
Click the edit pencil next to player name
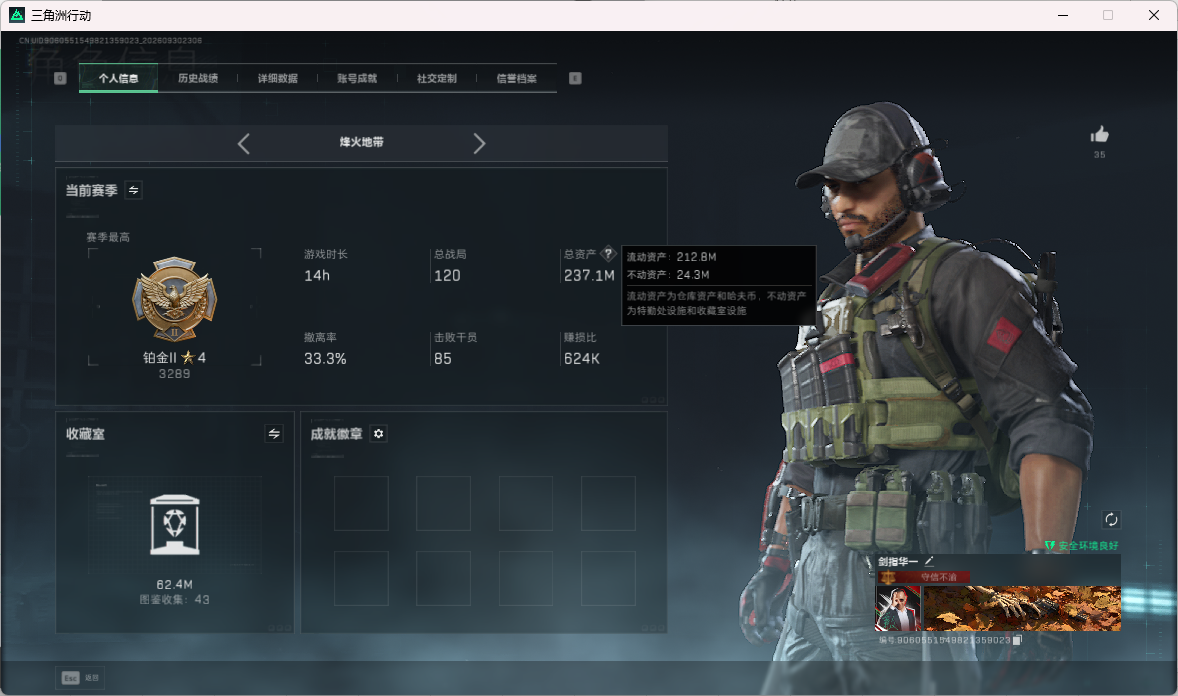(x=929, y=561)
